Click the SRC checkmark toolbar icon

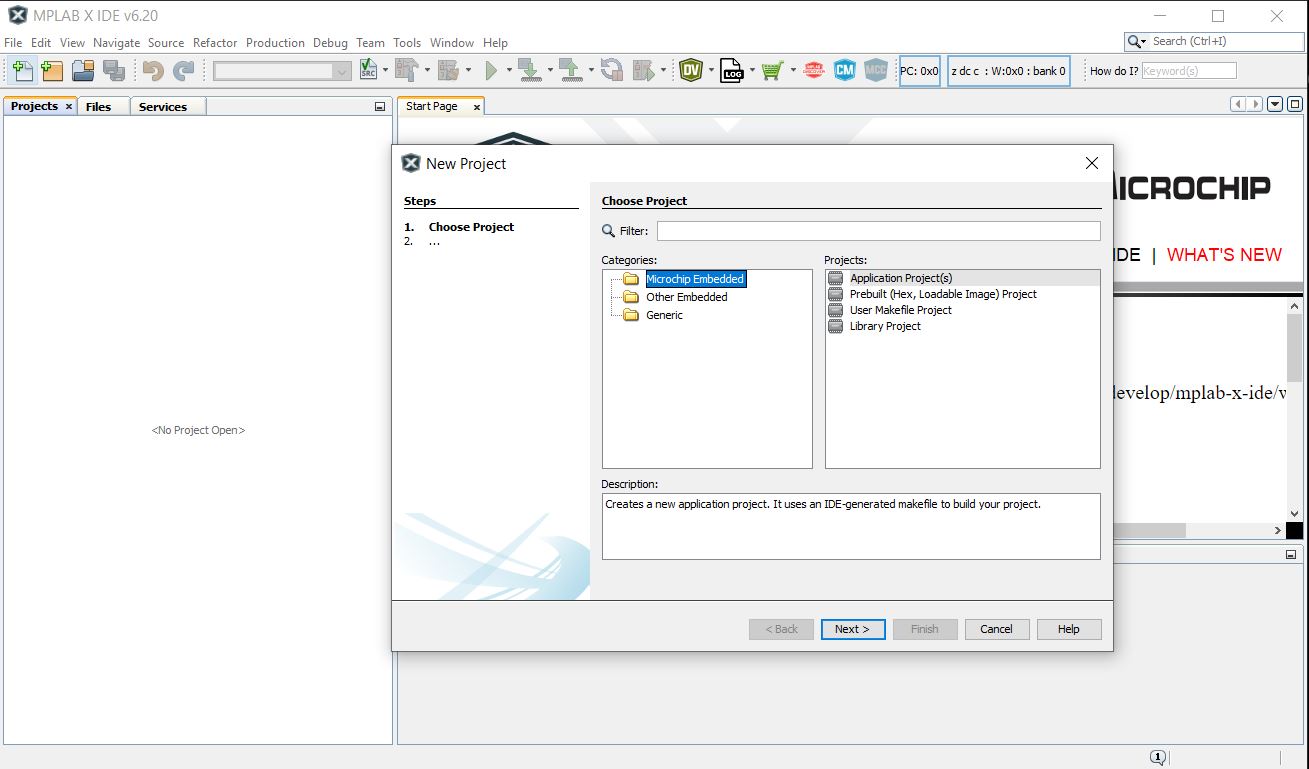click(369, 71)
